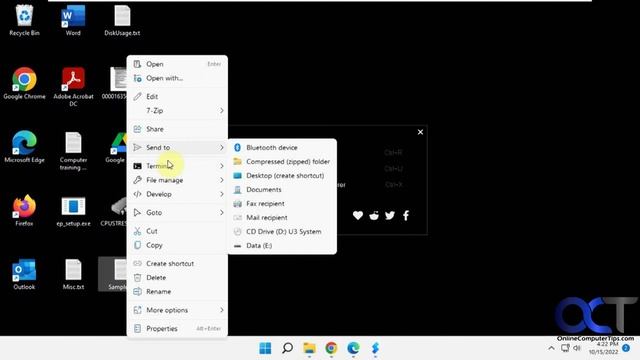This screenshot has height=360, width=640.
Task: Select the Outlook desktop shortcut
Action: point(24,274)
